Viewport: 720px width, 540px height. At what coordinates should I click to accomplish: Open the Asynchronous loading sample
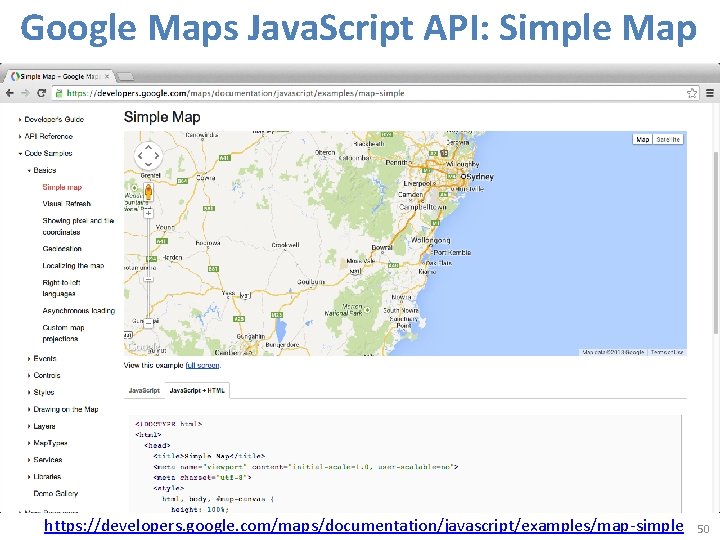(79, 311)
